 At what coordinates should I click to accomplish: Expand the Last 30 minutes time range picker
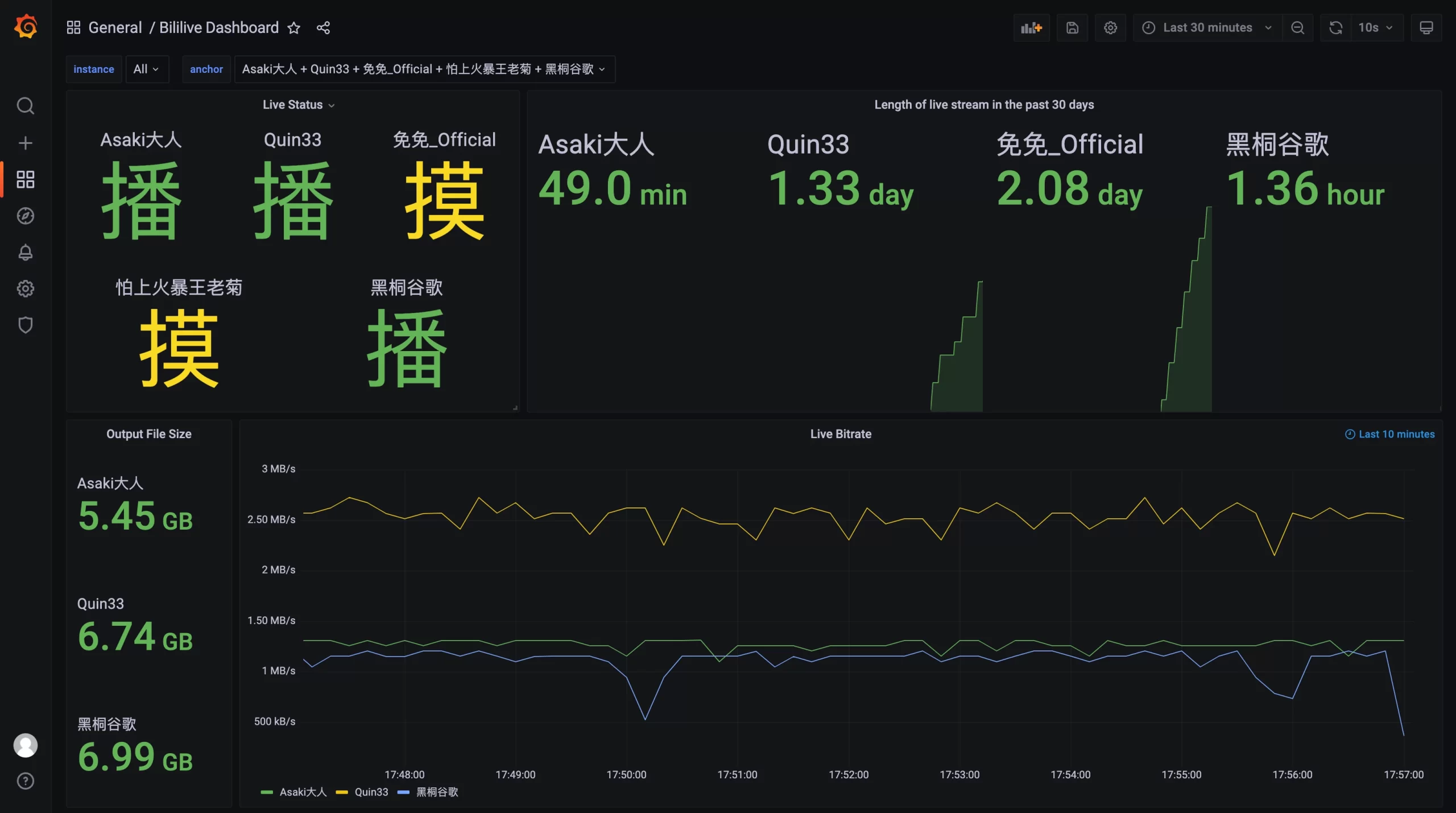coord(1207,27)
